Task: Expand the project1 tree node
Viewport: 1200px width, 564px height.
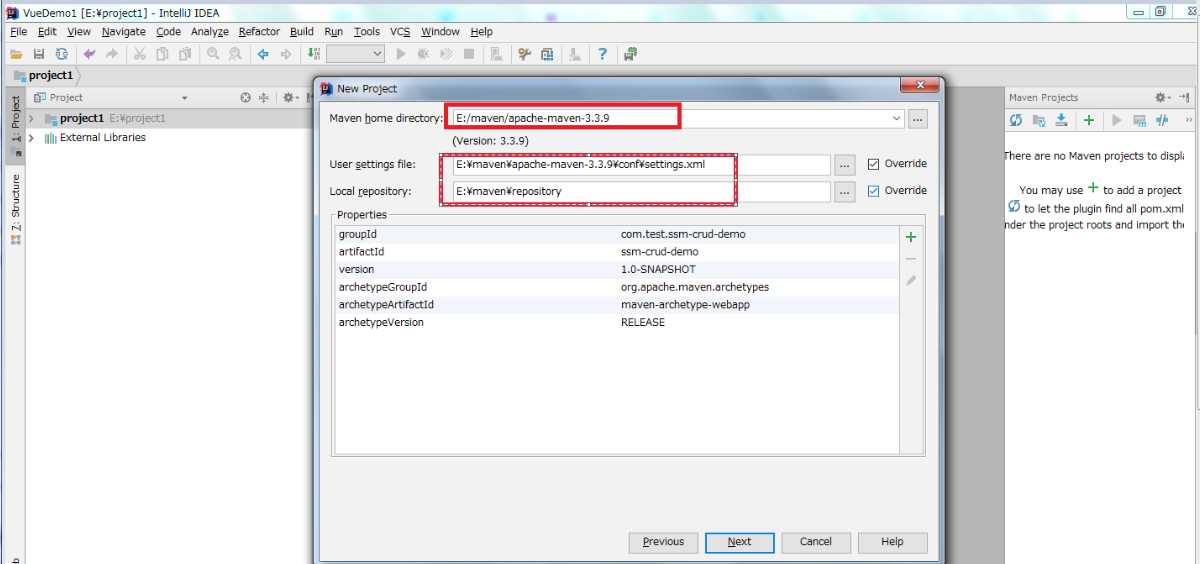Action: coord(32,118)
